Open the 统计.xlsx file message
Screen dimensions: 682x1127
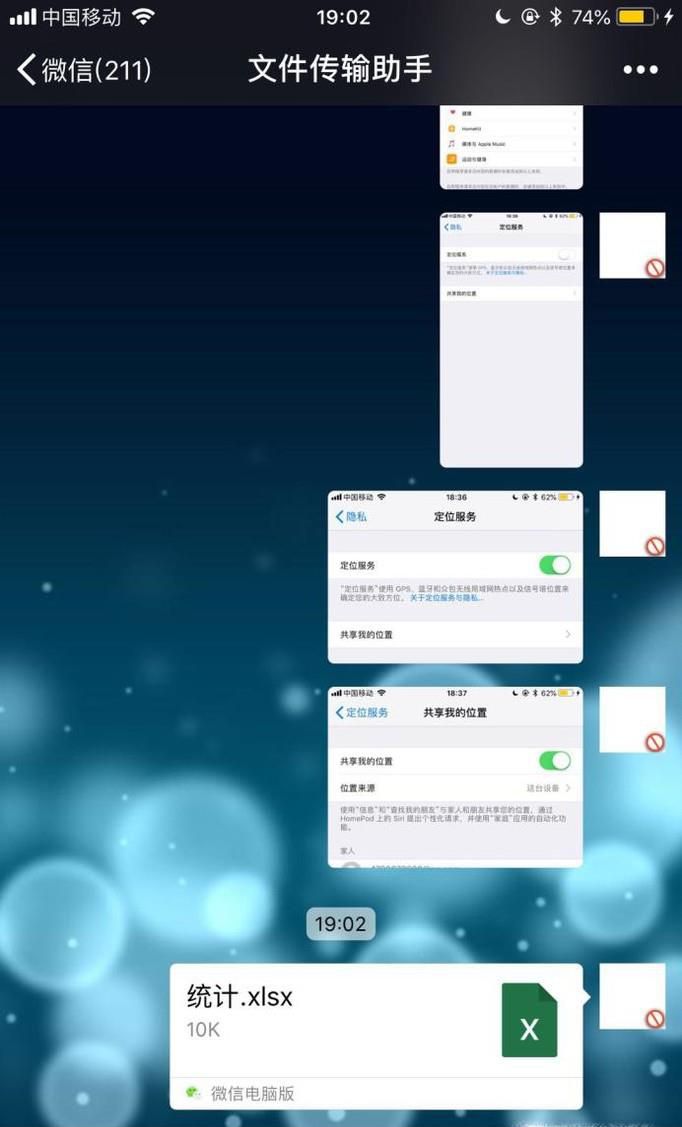point(376,1036)
